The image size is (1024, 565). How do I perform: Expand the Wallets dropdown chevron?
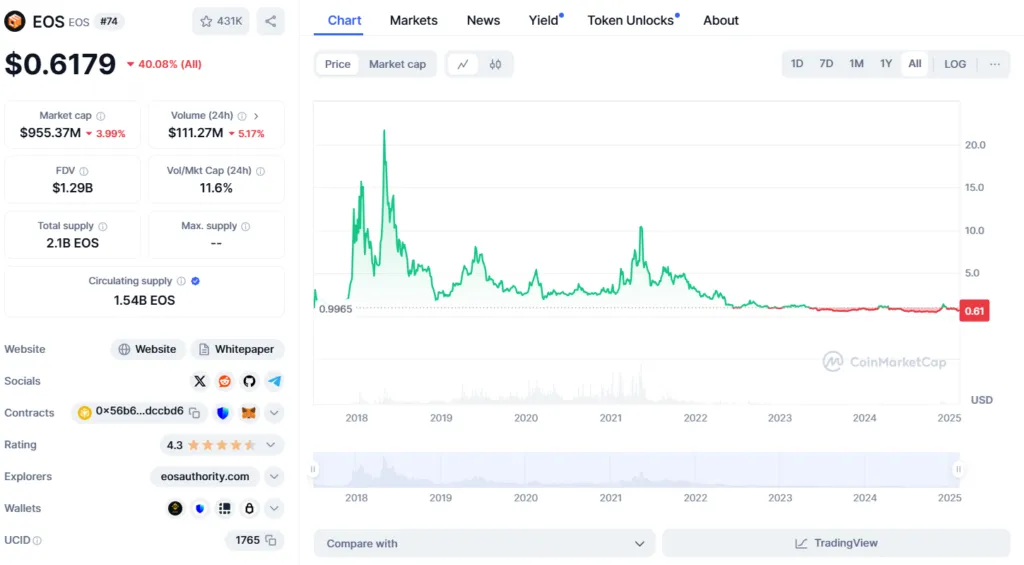coord(274,508)
